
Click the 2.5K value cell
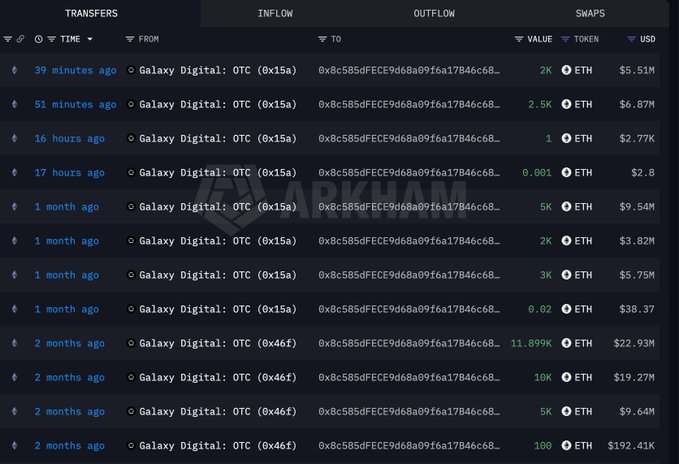tap(540, 104)
